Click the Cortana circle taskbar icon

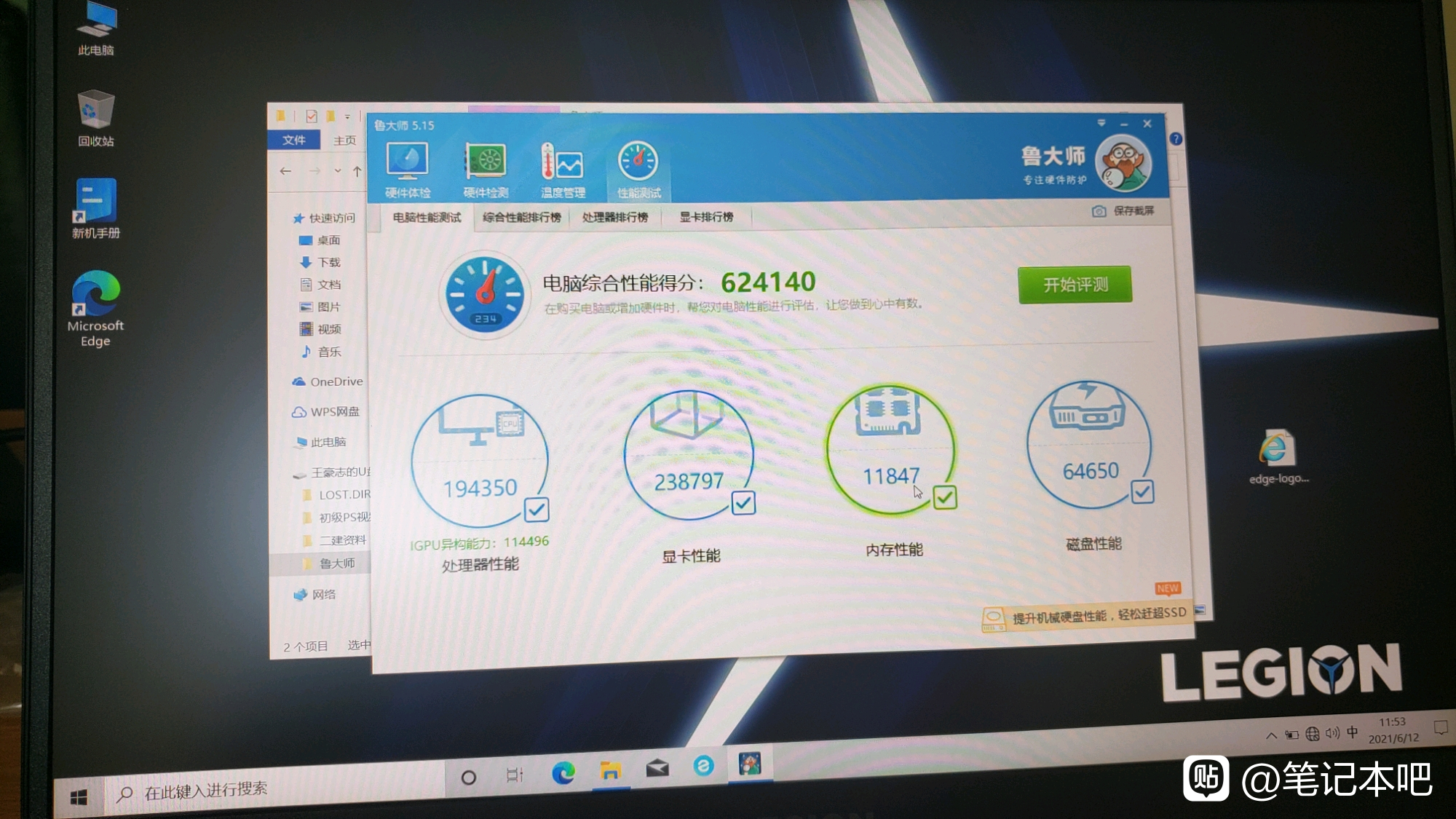coord(469,778)
